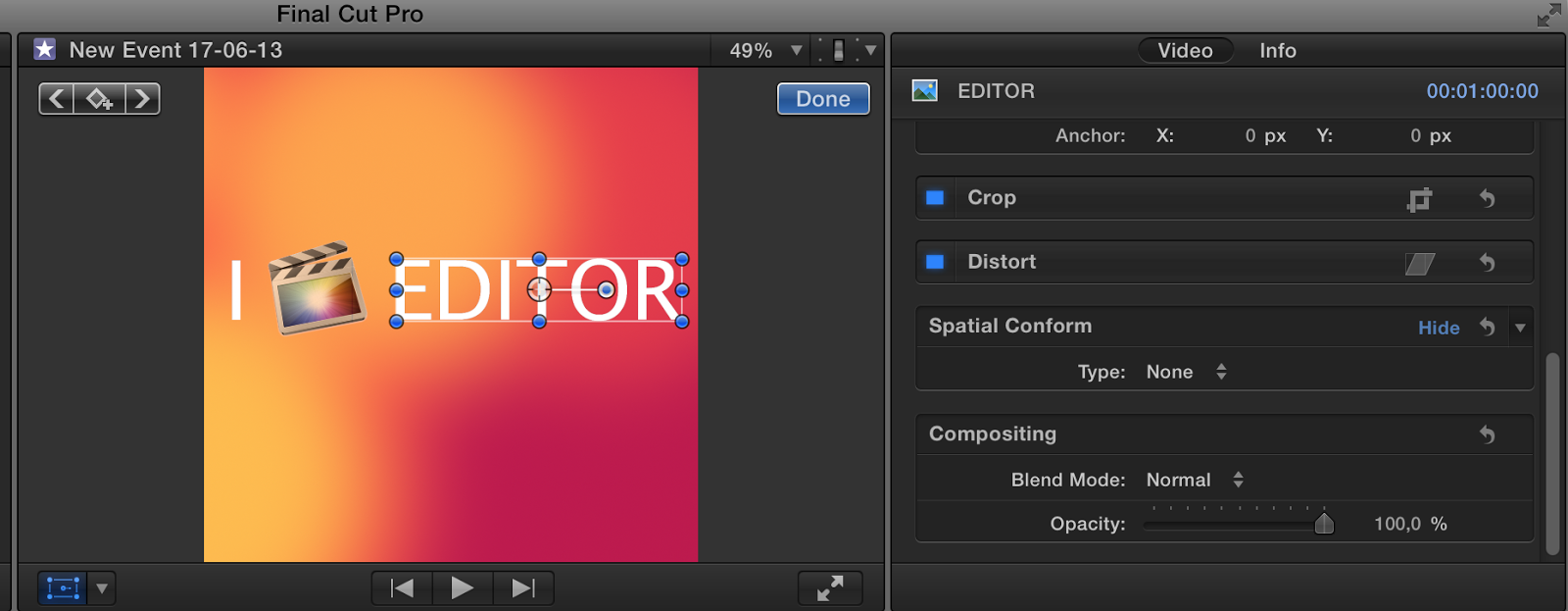Edit the Anchor X value field
Screen dimensions: 1568x611
click(x=1264, y=135)
